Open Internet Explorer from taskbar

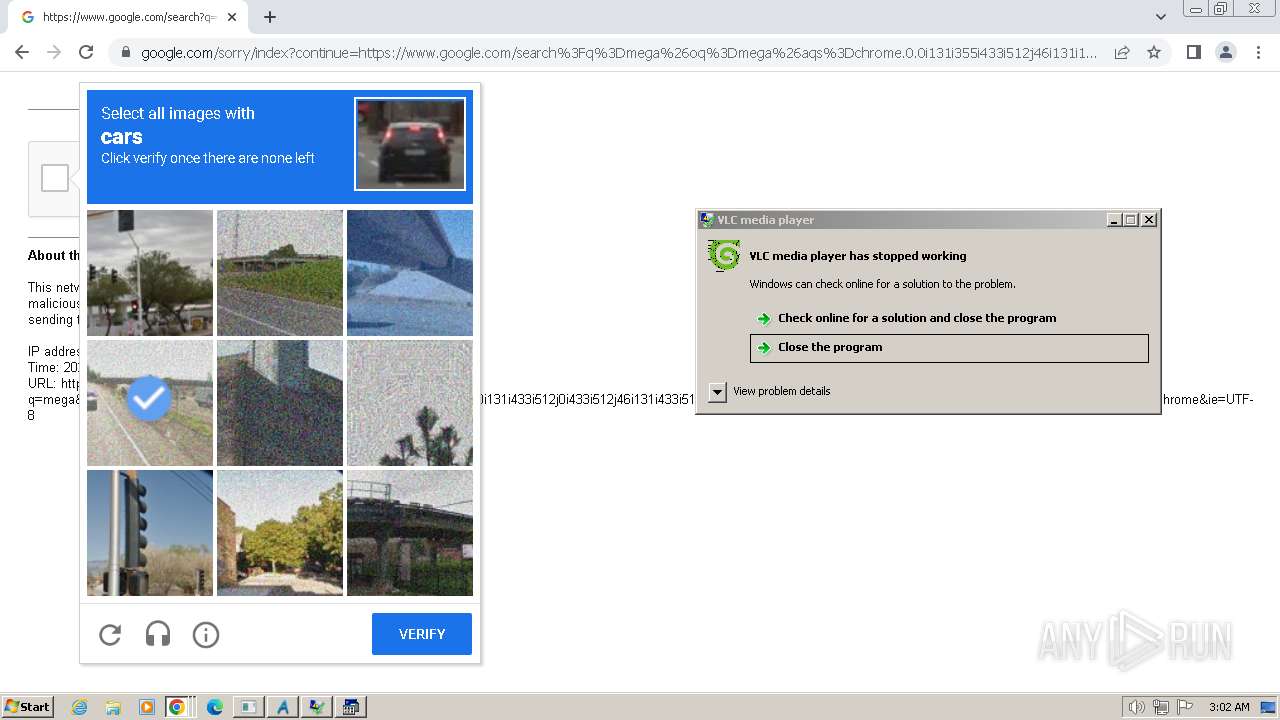(79, 707)
